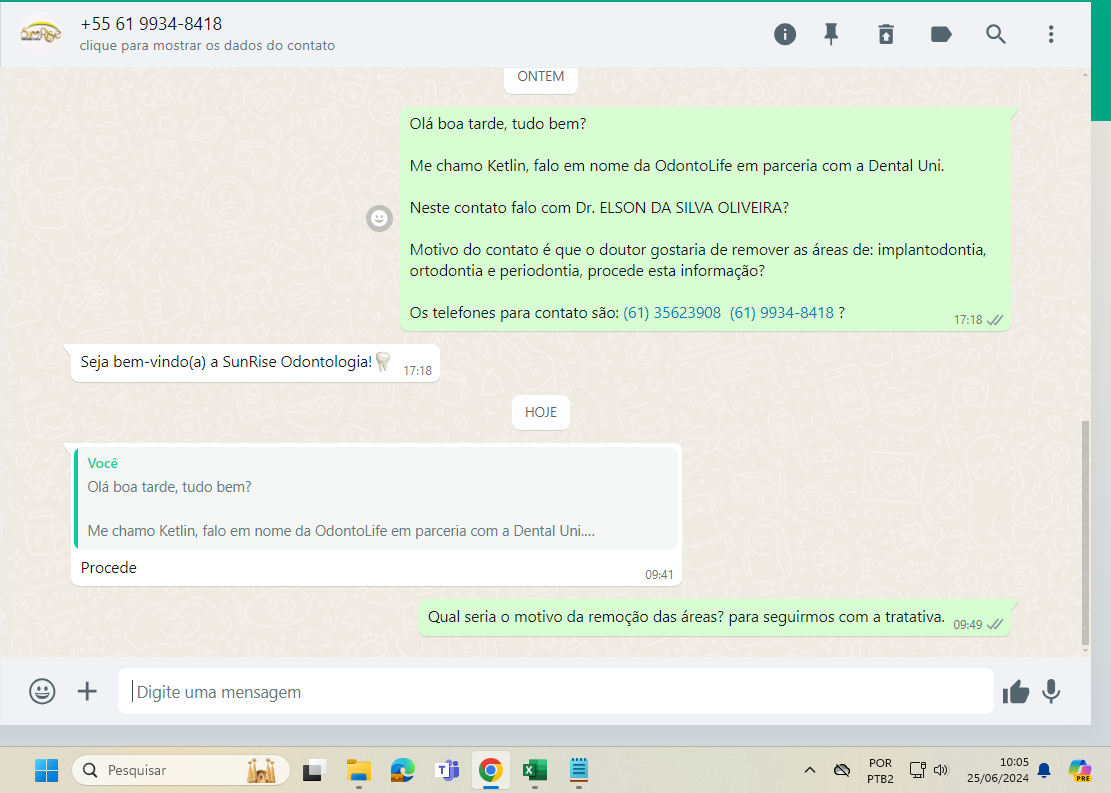Image resolution: width=1111 pixels, height=793 pixels.
Task: Open the Copilot preview taskbar icon
Action: pos(1080,770)
